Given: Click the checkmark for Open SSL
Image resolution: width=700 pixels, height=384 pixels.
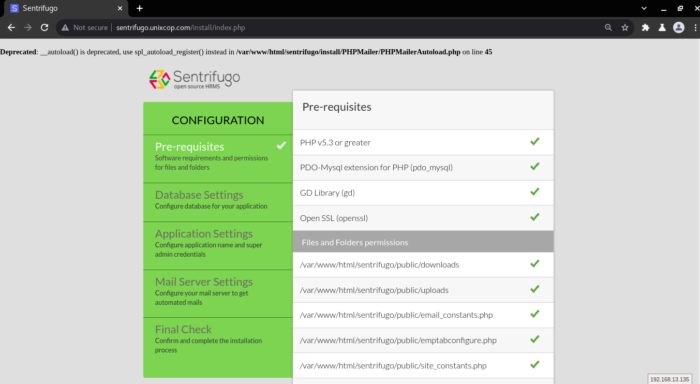Looking at the screenshot, I should [535, 217].
